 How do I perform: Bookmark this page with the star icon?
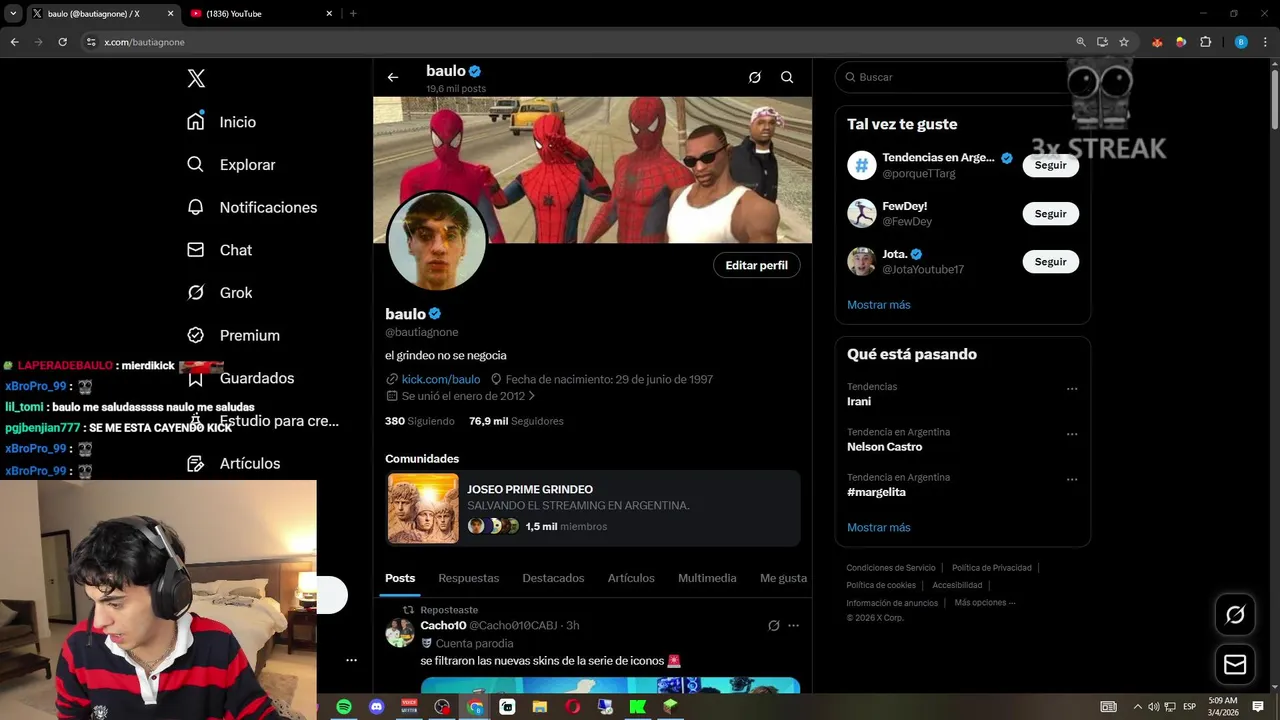1124,42
